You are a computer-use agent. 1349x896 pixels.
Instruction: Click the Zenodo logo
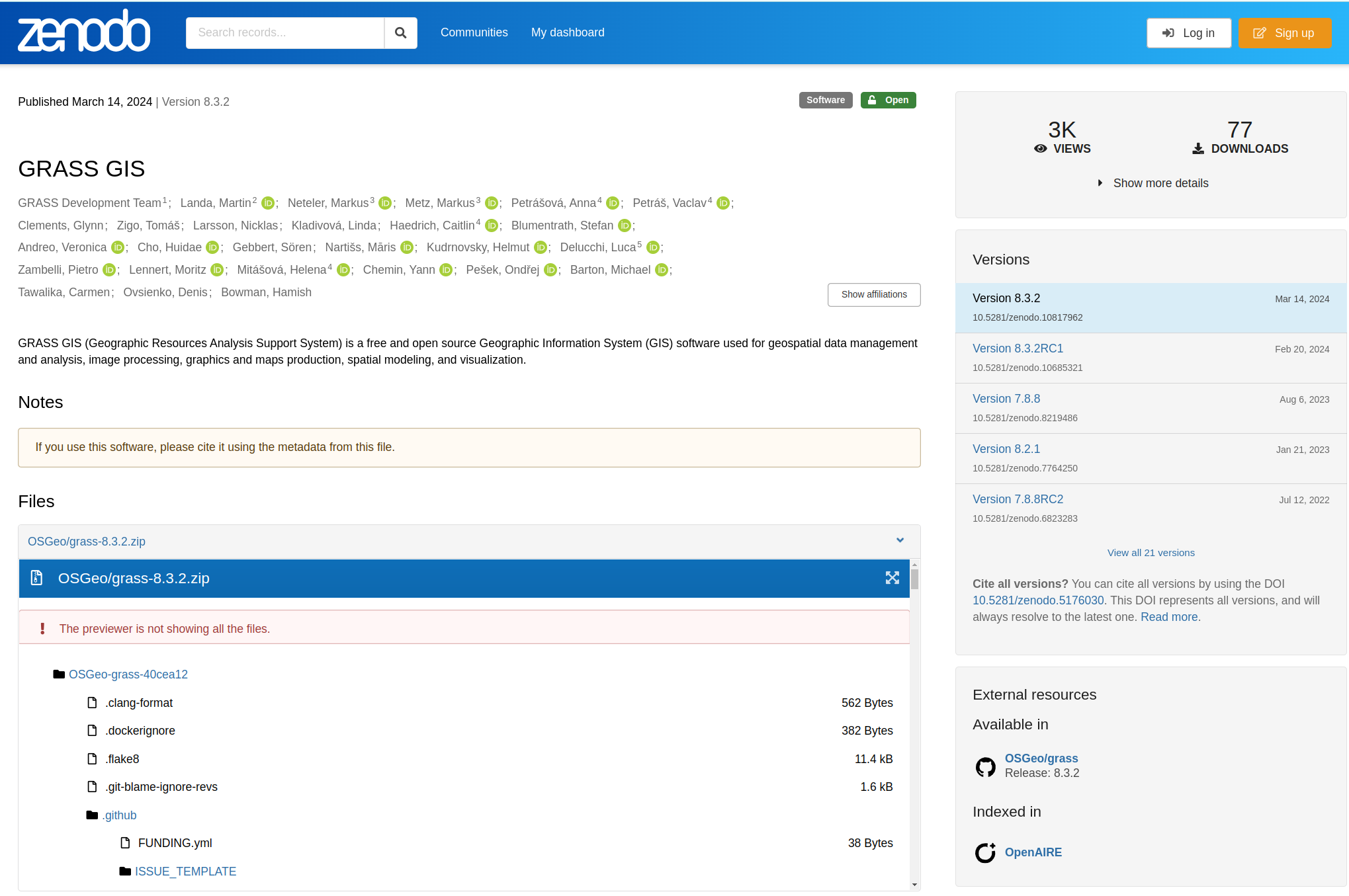pyautogui.click(x=84, y=31)
